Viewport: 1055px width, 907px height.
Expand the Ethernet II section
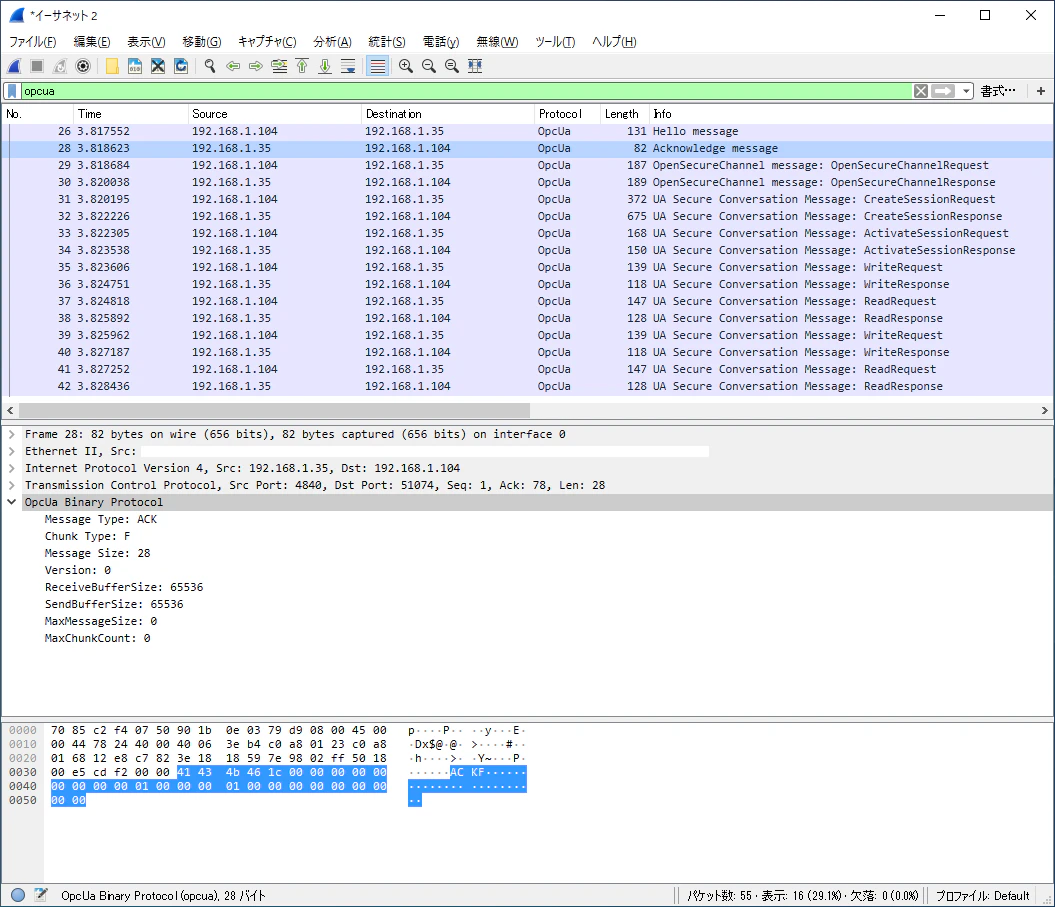11,451
